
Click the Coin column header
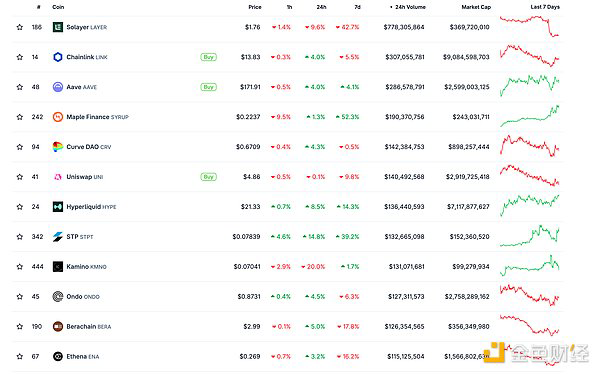coord(58,7)
